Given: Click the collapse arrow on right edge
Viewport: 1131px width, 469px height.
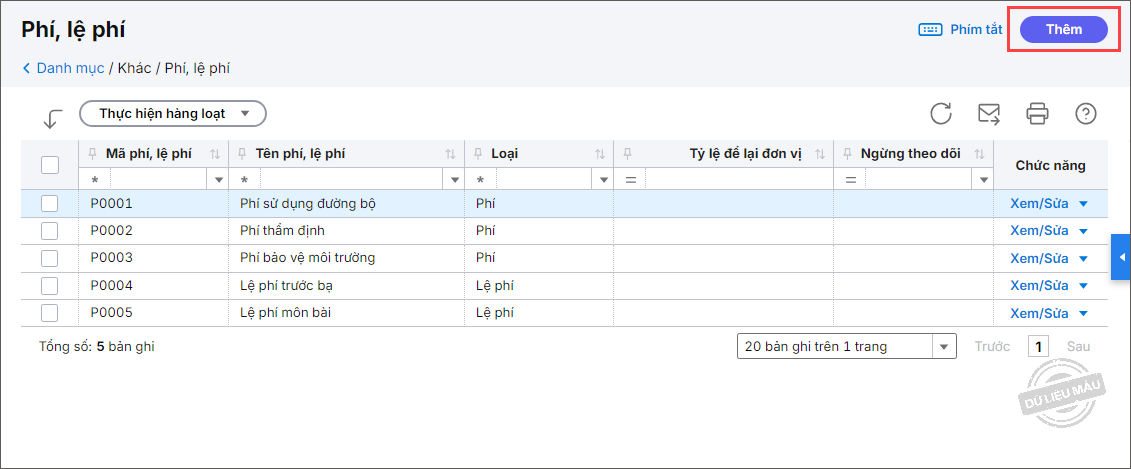Looking at the screenshot, I should pyautogui.click(x=1121, y=258).
